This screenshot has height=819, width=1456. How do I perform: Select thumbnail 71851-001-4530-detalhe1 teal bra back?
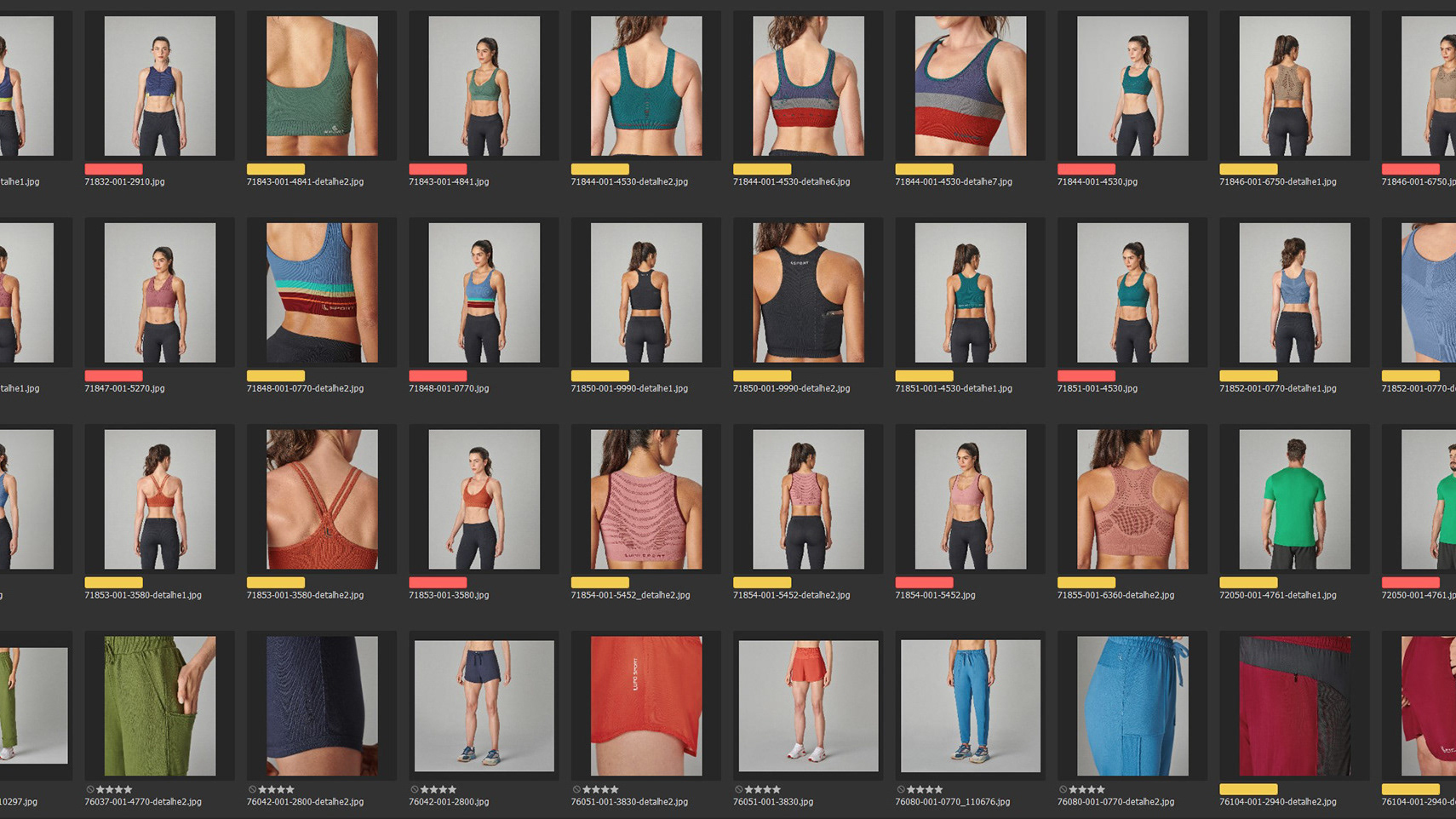pos(971,293)
